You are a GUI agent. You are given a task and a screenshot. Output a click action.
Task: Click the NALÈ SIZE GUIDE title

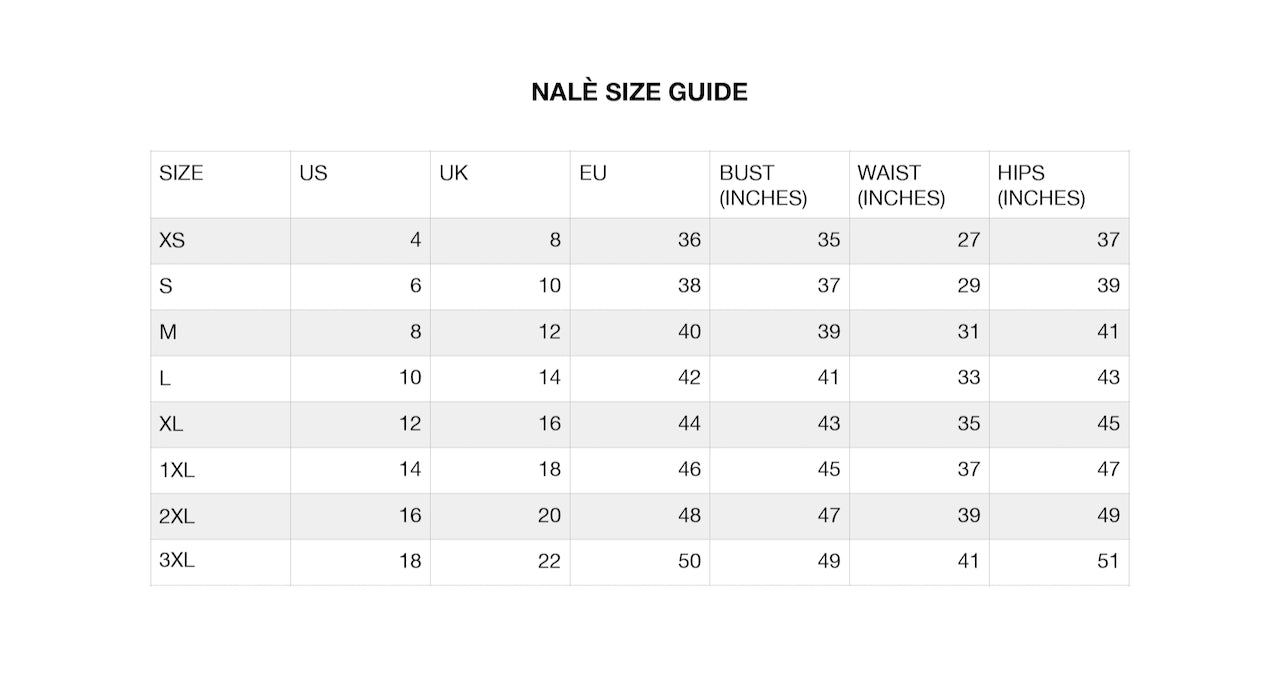639,92
